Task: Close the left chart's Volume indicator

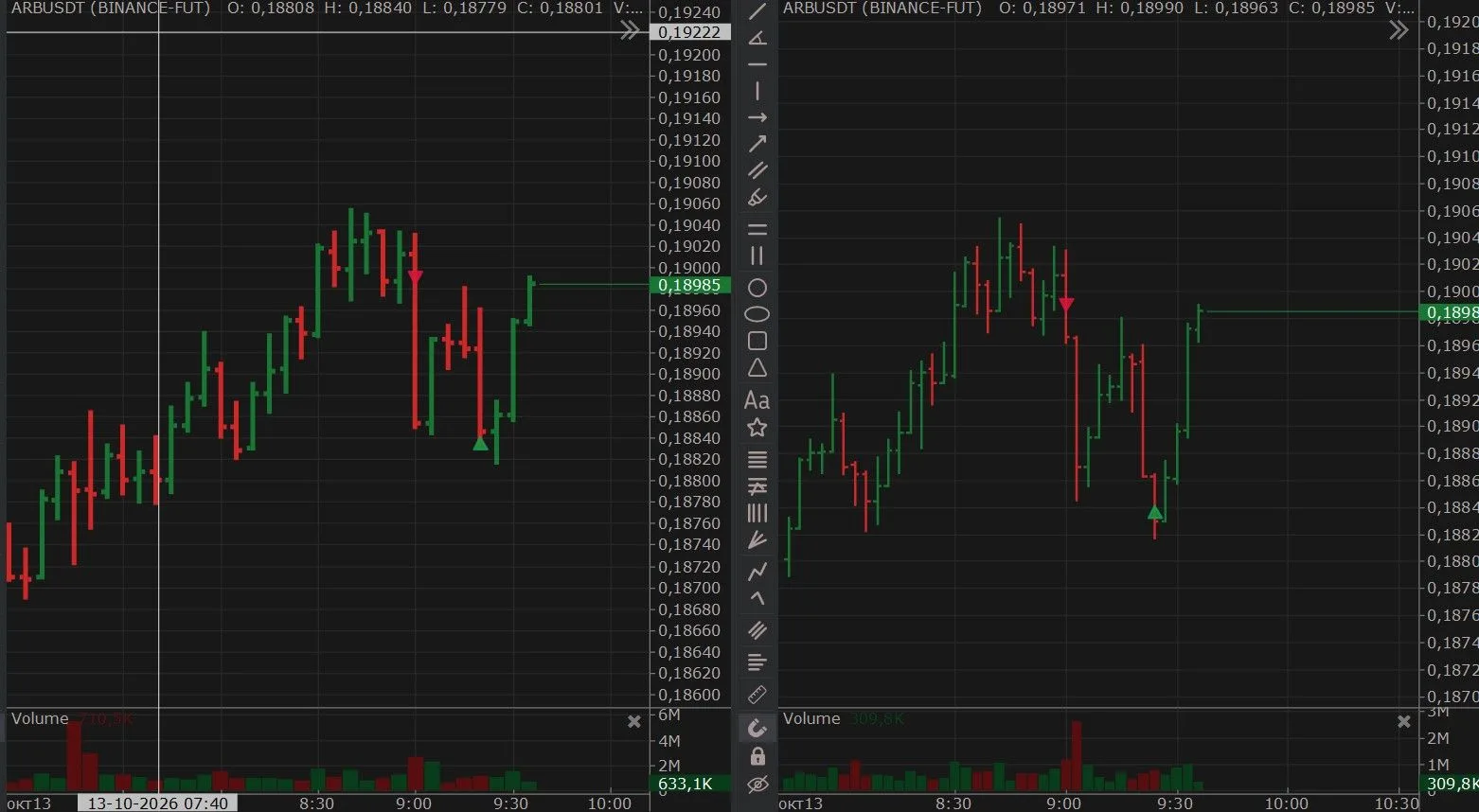Action: click(x=634, y=721)
